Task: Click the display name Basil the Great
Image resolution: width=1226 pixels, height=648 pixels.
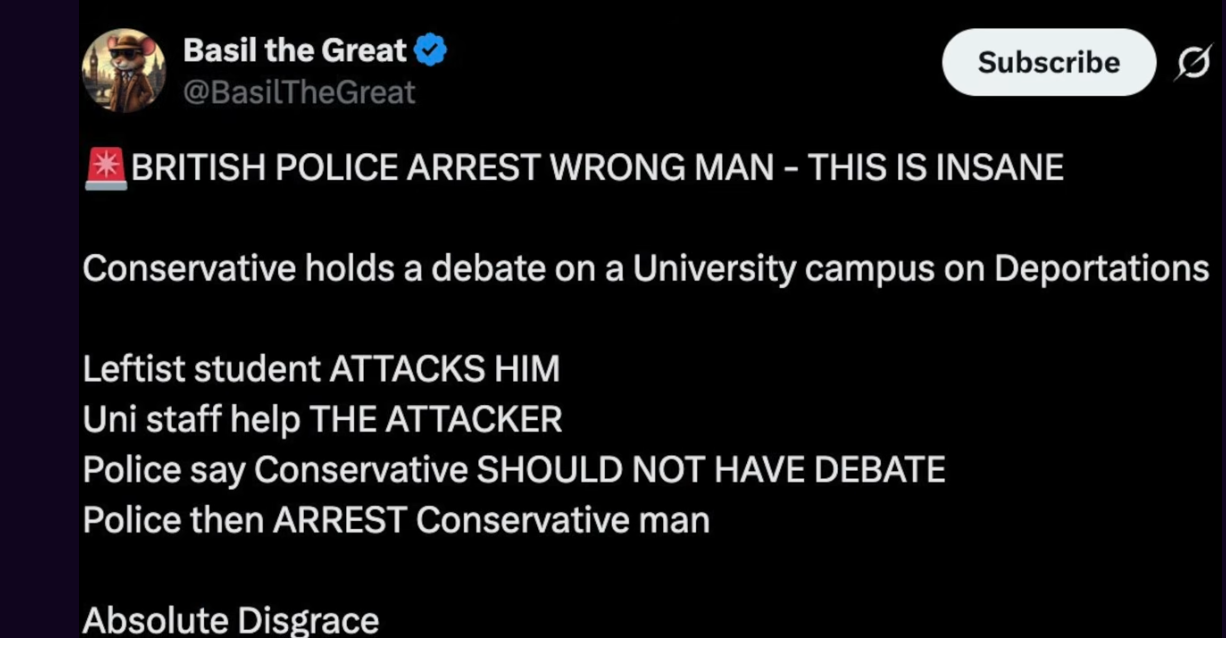Action: click(x=295, y=47)
